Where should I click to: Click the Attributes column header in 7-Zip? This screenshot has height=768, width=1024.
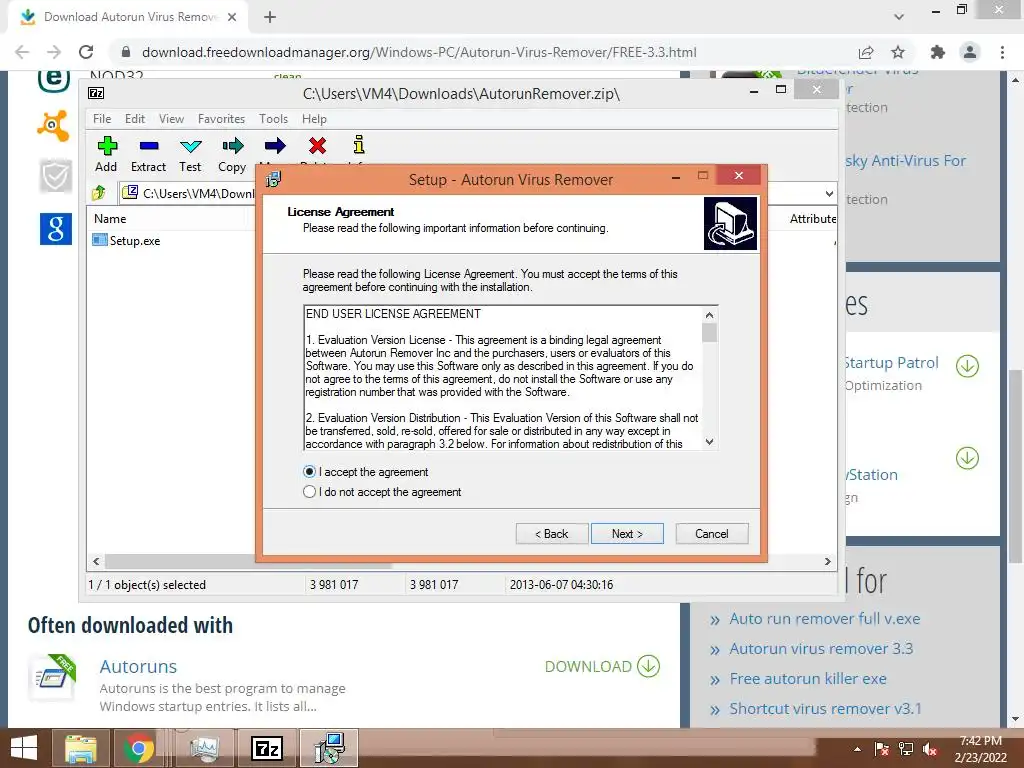coord(812,219)
